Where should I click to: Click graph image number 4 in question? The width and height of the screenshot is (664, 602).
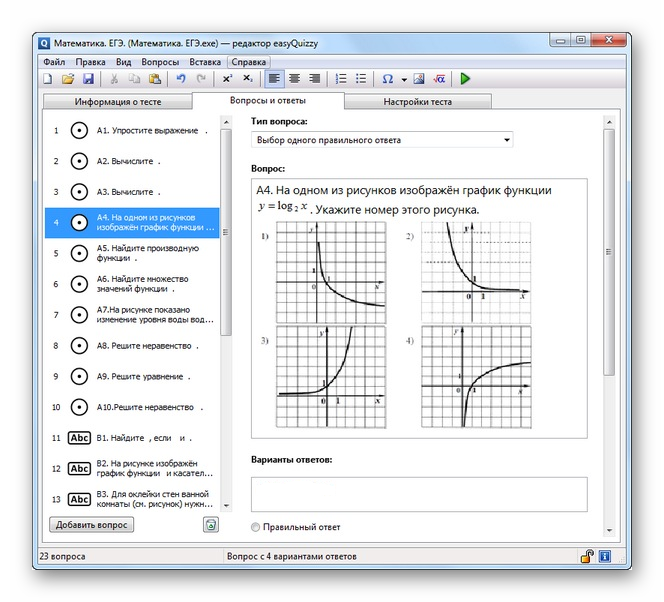[x=476, y=377]
